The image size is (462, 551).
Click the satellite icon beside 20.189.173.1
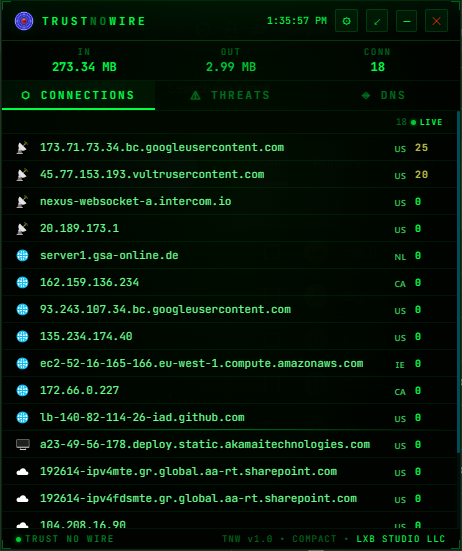[22, 229]
